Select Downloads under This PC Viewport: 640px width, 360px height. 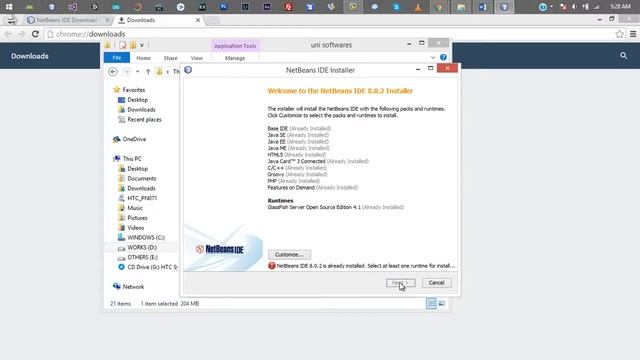tap(141, 188)
